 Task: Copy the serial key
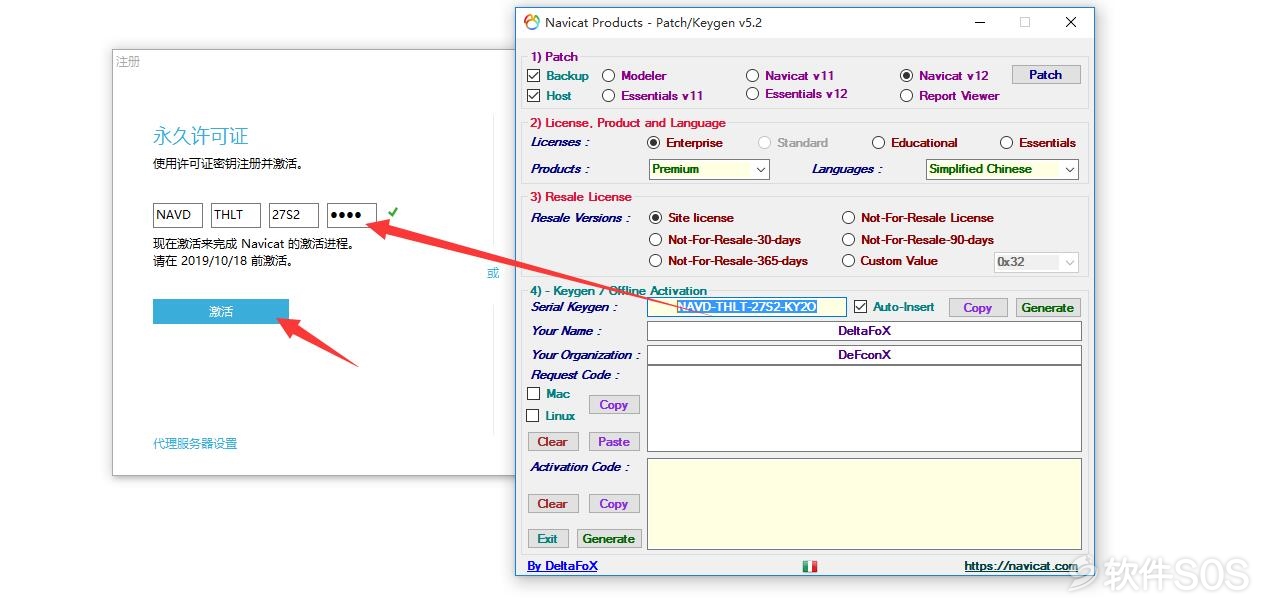point(977,308)
